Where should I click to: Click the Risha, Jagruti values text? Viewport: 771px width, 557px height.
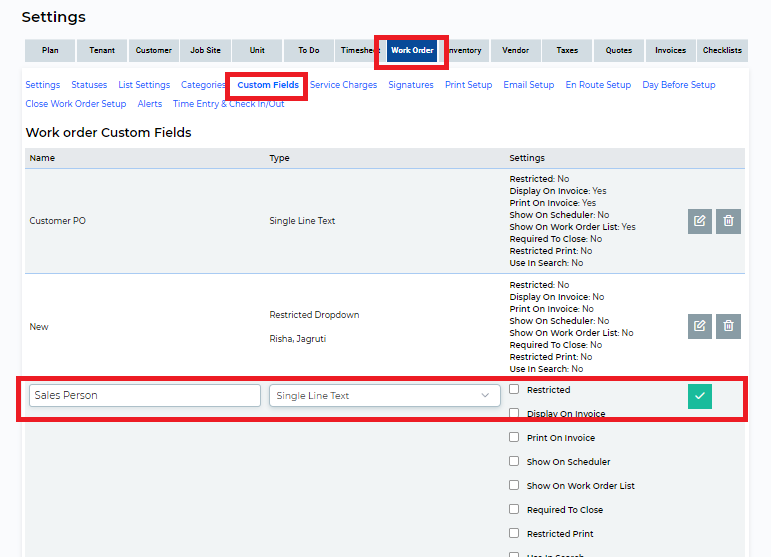[x=297, y=339]
